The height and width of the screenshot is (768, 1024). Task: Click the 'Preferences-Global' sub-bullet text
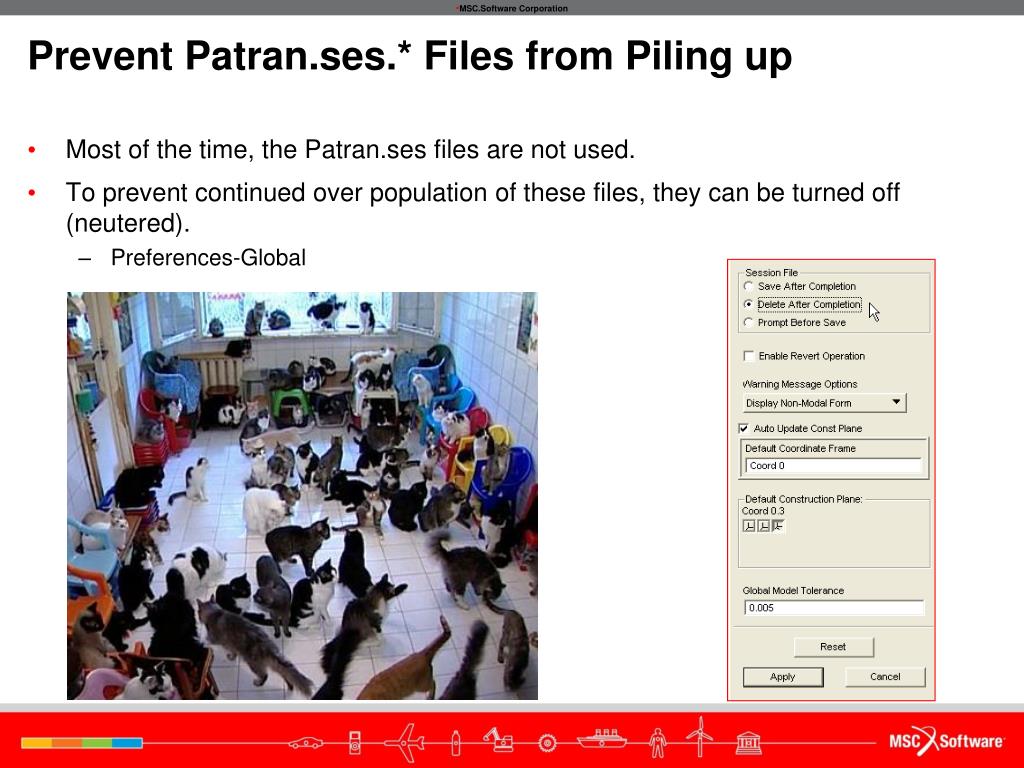coord(208,257)
